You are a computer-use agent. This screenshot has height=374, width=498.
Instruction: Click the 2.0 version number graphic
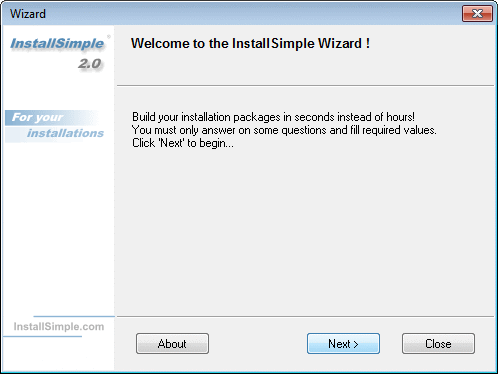tap(90, 64)
